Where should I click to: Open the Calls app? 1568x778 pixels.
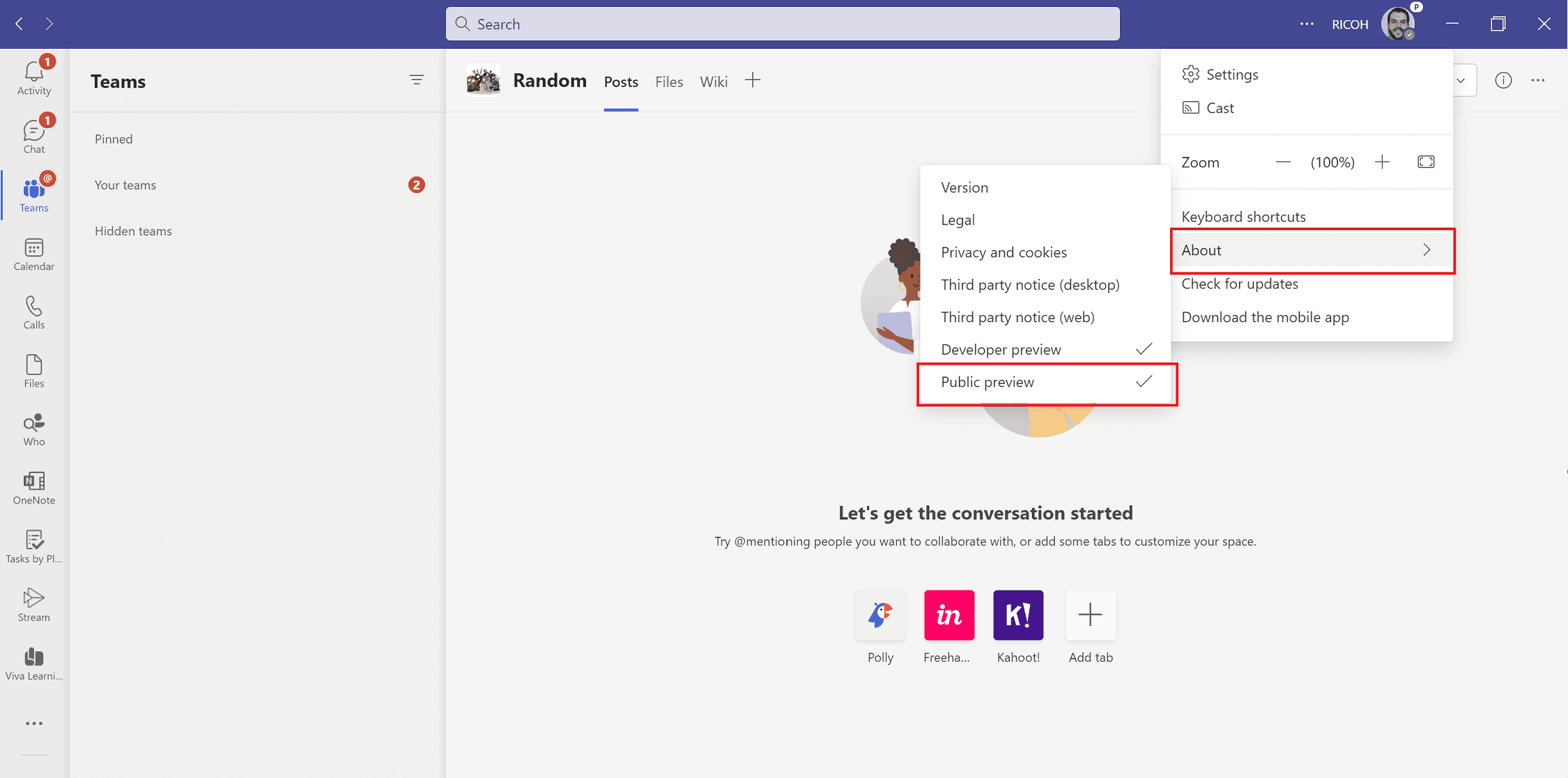point(34,312)
